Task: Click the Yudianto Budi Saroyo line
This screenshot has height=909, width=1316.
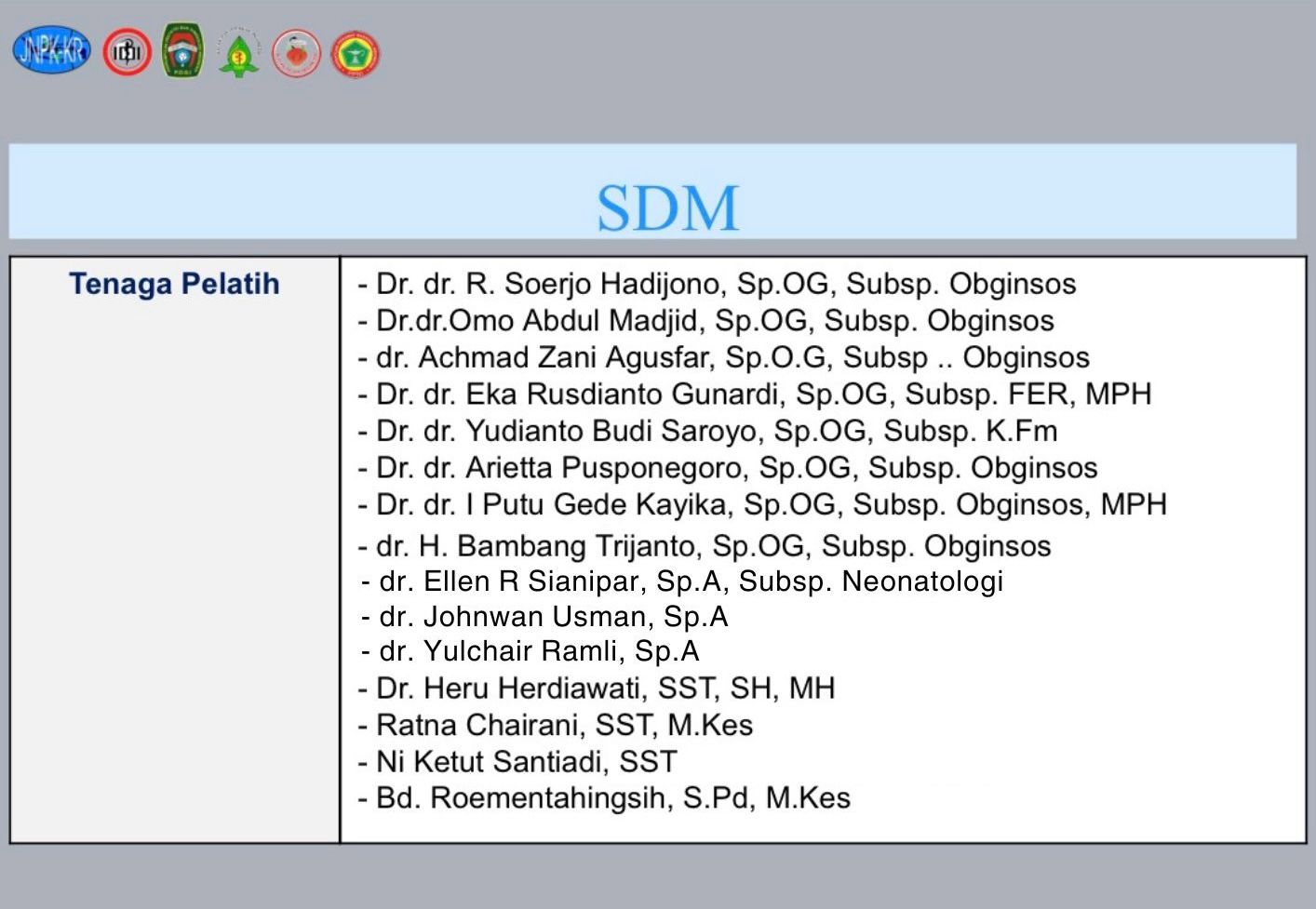Action: click(707, 431)
